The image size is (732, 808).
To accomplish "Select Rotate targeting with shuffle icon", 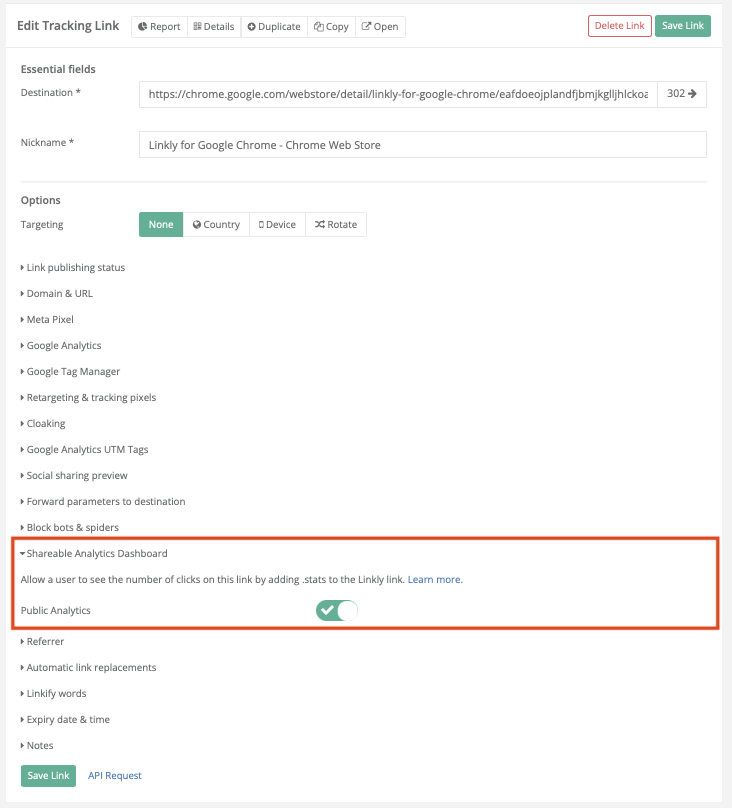I will pyautogui.click(x=336, y=225).
